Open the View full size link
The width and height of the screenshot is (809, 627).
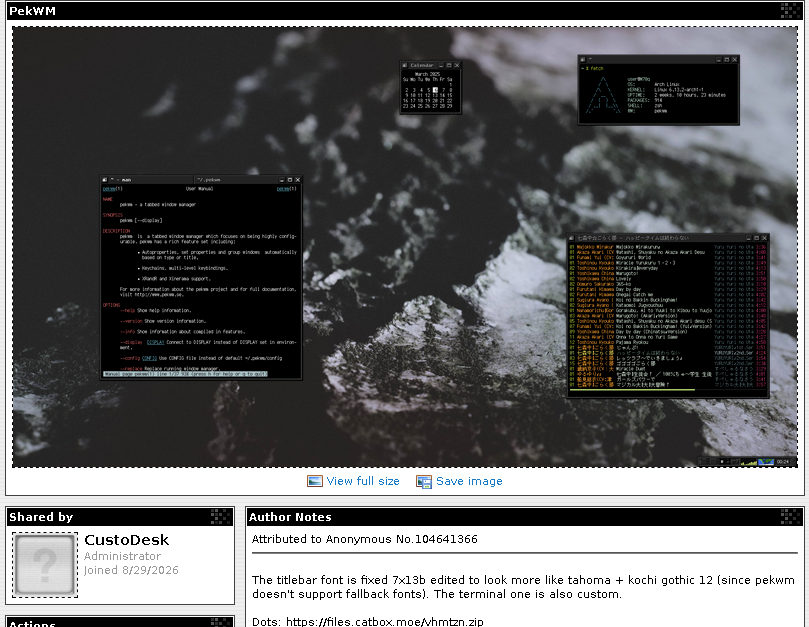363,481
